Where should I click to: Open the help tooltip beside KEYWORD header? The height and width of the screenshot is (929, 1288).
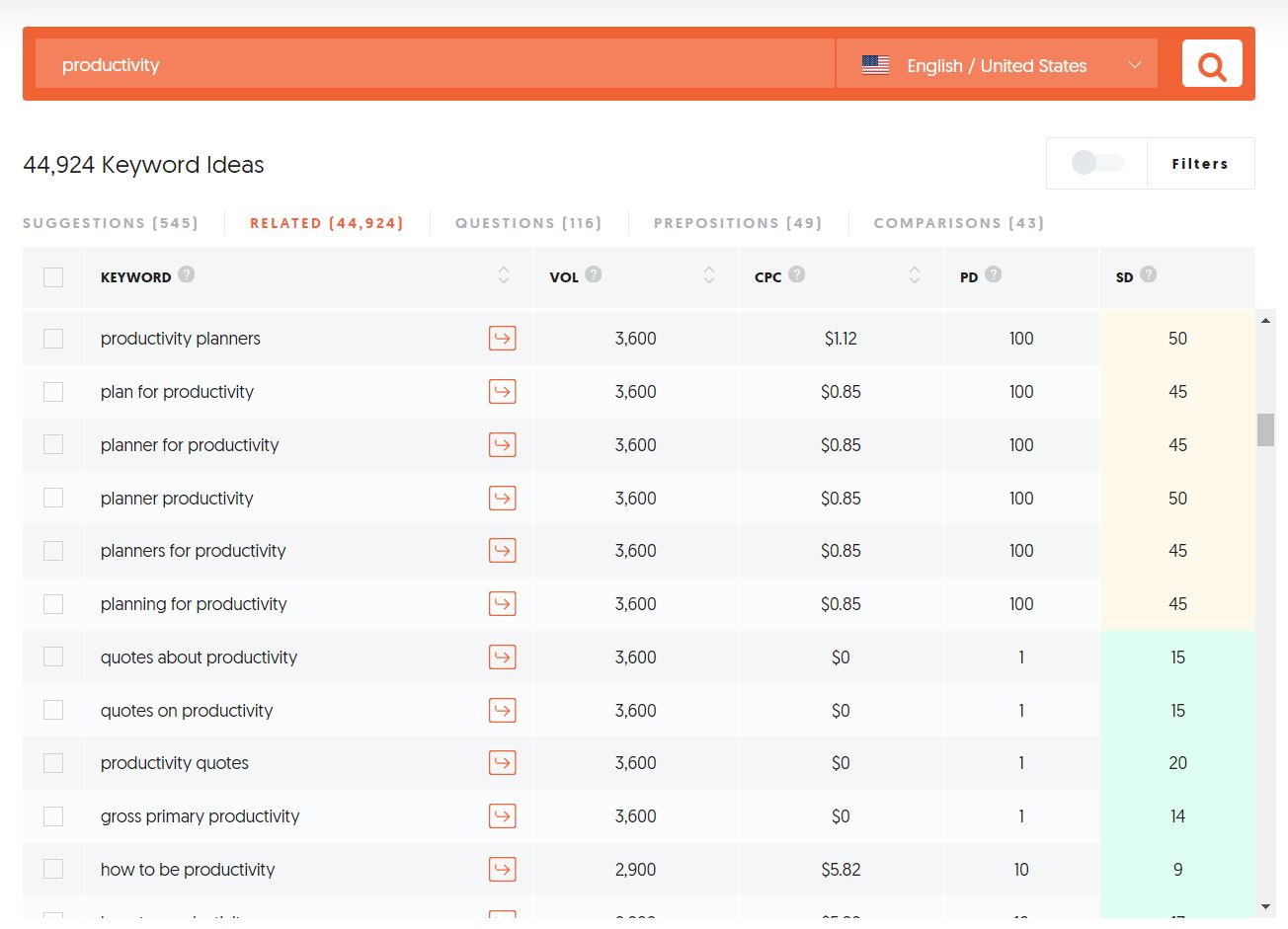186,274
